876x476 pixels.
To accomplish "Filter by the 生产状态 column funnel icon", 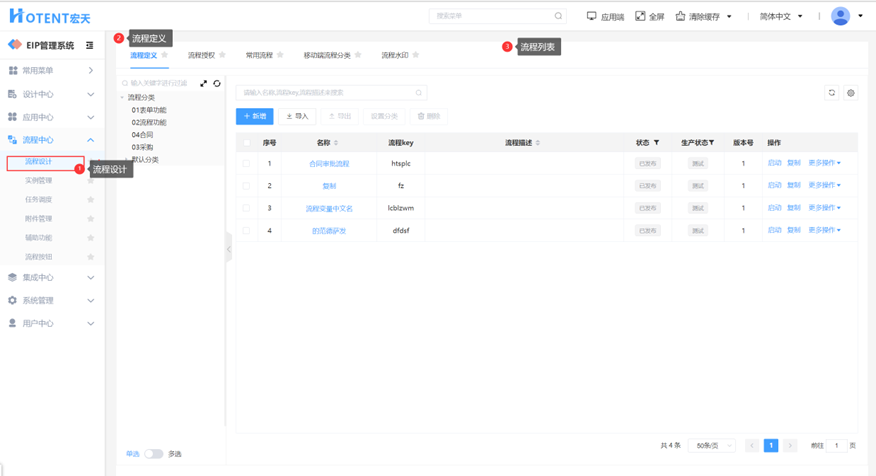I will pyautogui.click(x=711, y=142).
